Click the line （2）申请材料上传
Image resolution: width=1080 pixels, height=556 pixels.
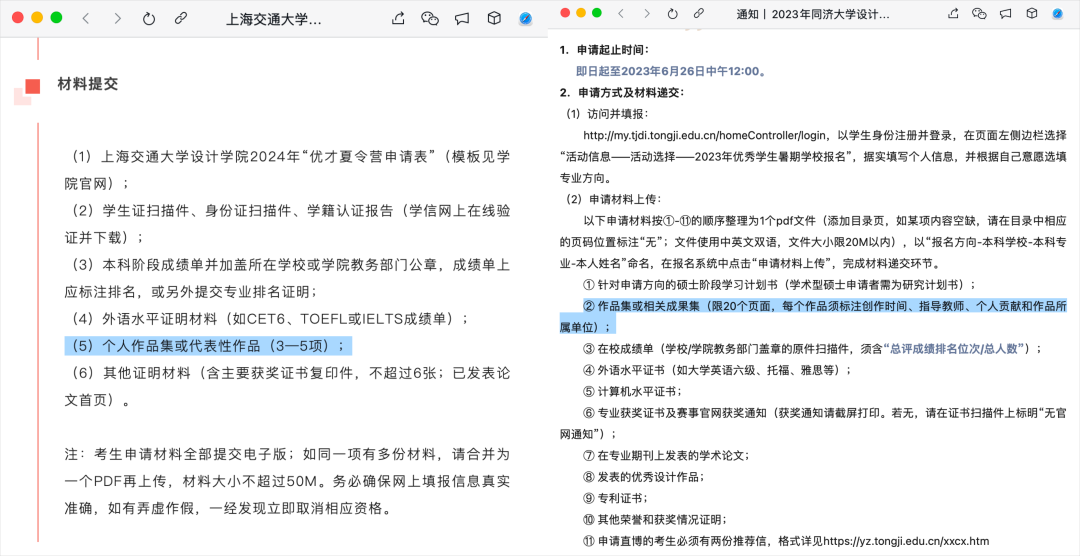pos(613,200)
